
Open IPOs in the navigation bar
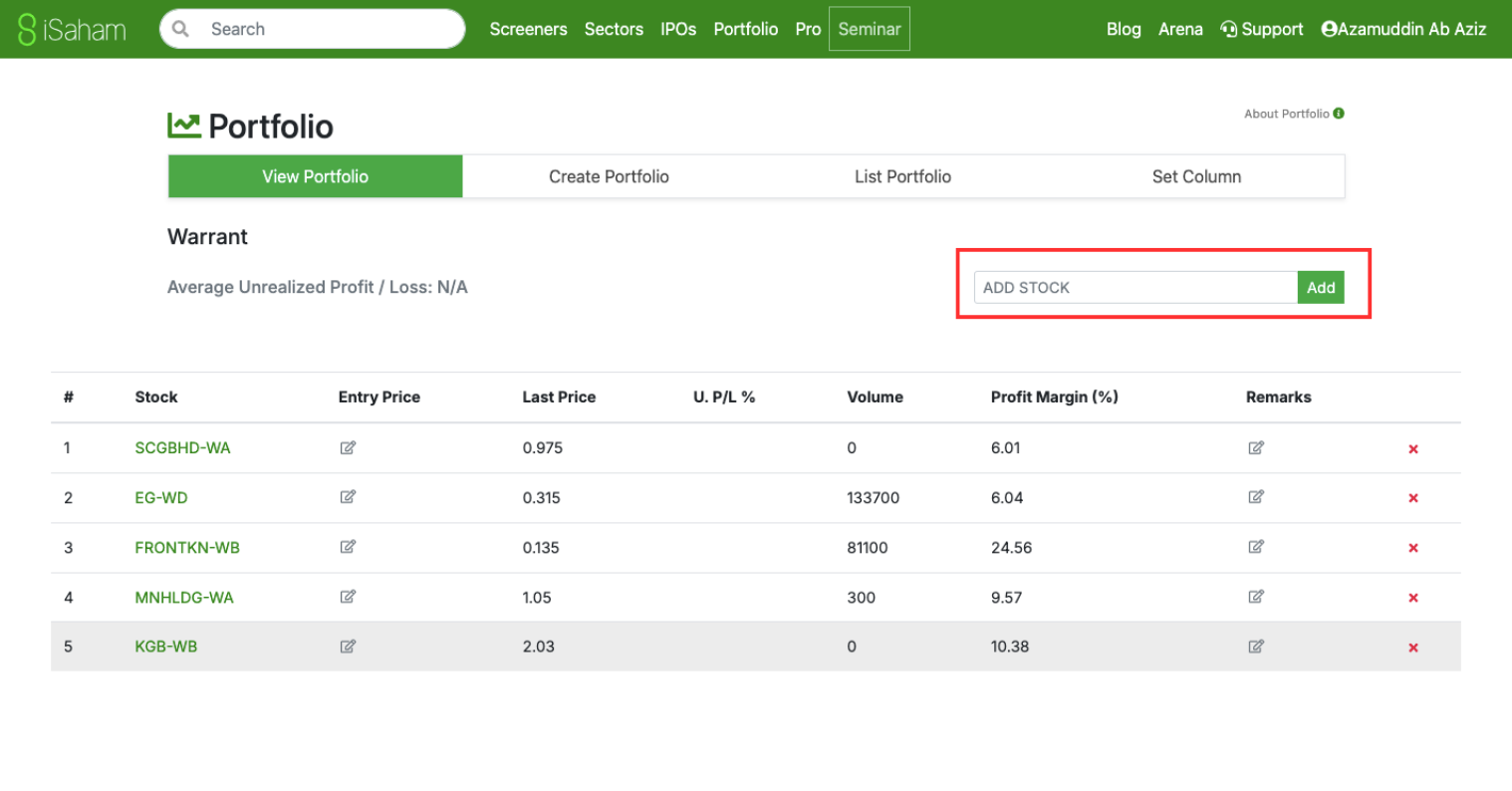pyautogui.click(x=678, y=29)
